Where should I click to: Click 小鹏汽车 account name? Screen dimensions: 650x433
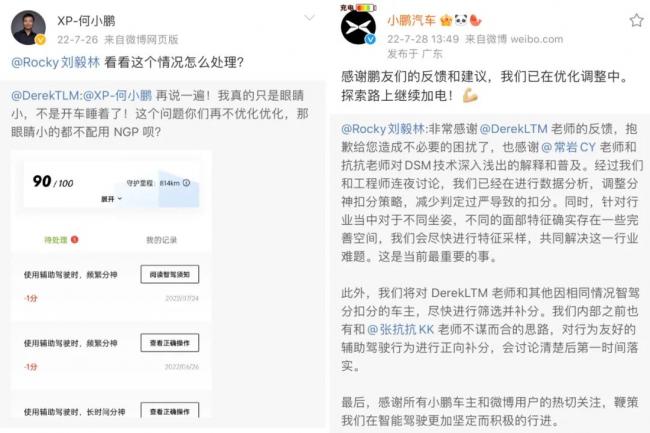412,20
